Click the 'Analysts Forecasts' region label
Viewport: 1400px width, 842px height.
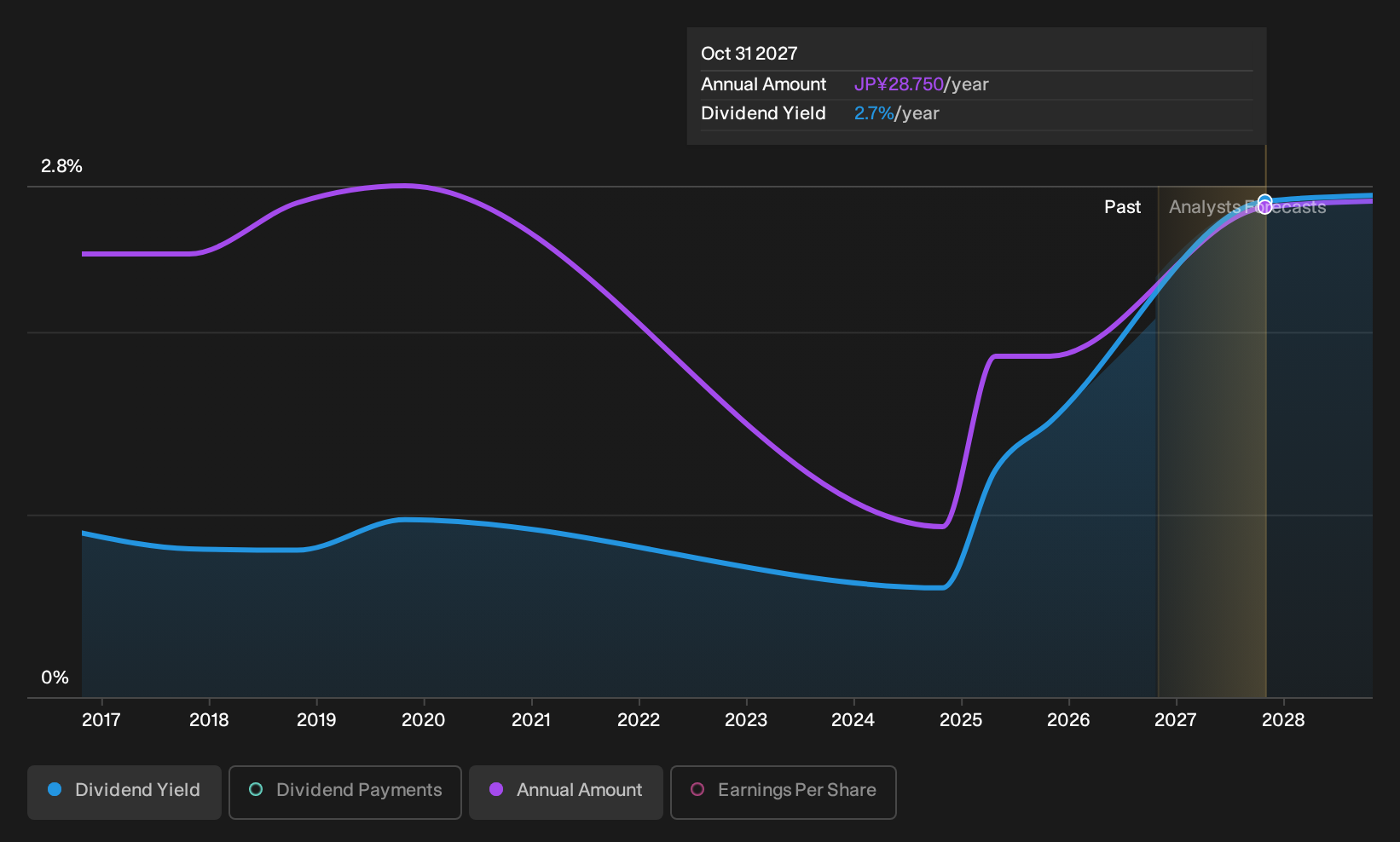pyautogui.click(x=1247, y=207)
